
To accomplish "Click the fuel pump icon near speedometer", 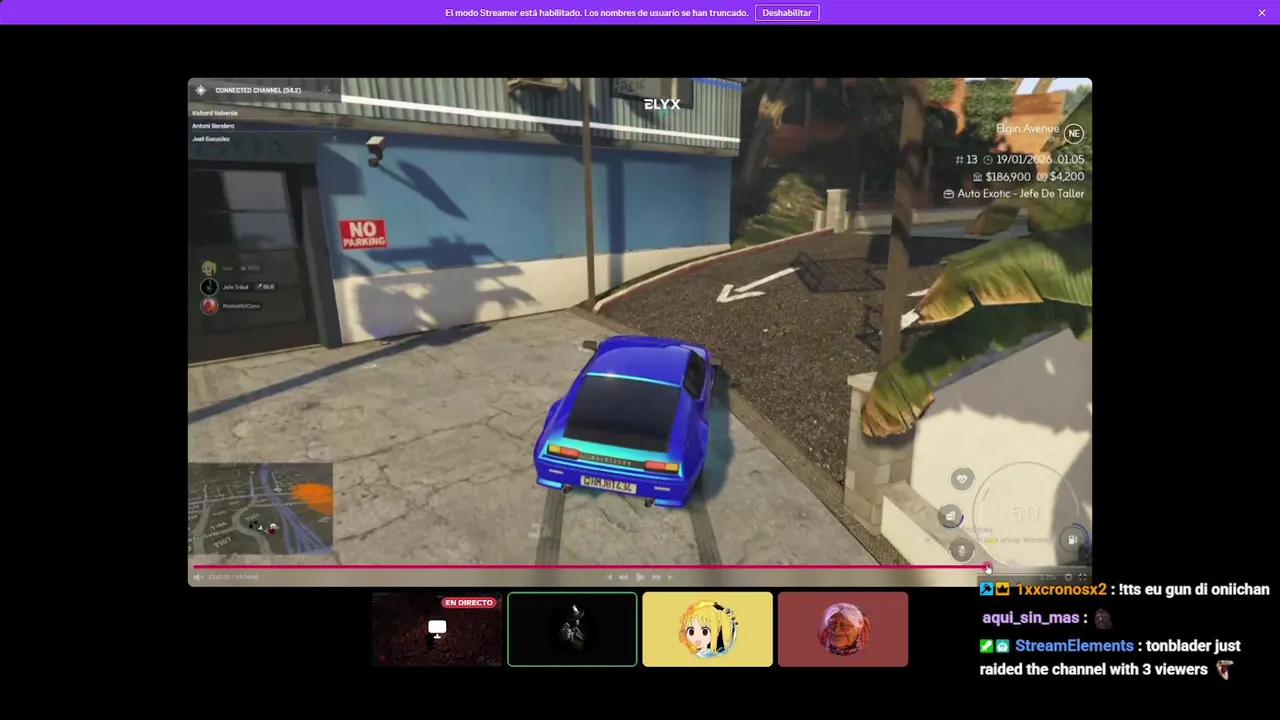I will [1072, 539].
